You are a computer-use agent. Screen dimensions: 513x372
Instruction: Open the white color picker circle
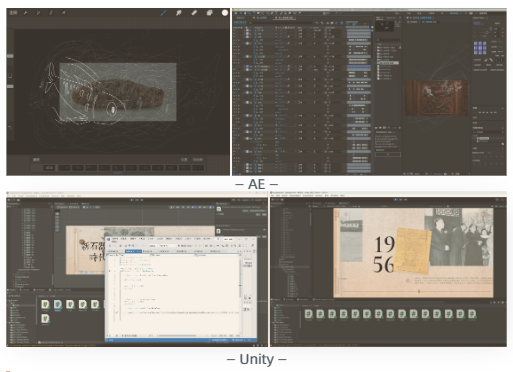pos(225,13)
